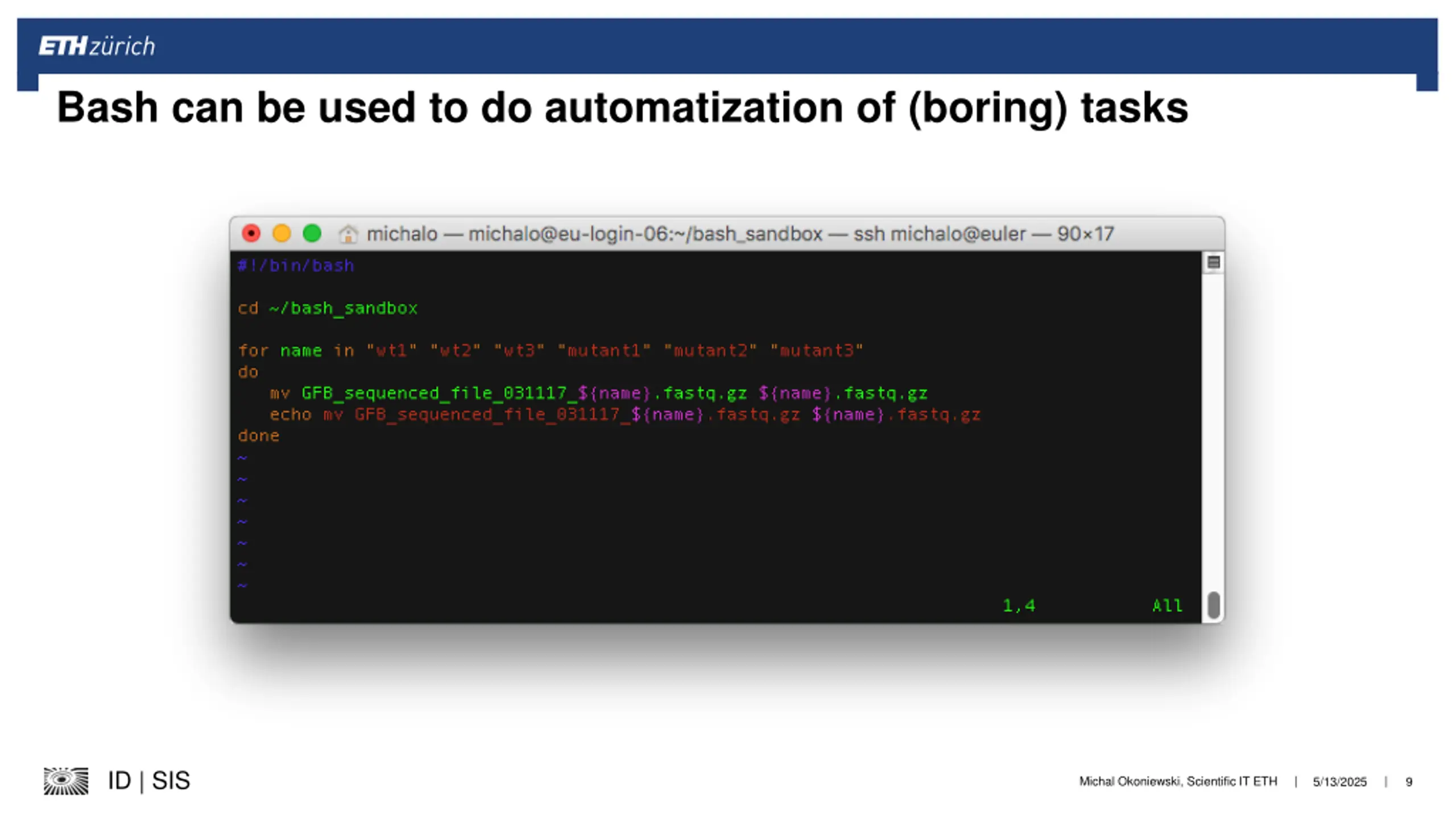Click the green zoom button of the terminal
The image size is (1456, 819).
click(312, 234)
